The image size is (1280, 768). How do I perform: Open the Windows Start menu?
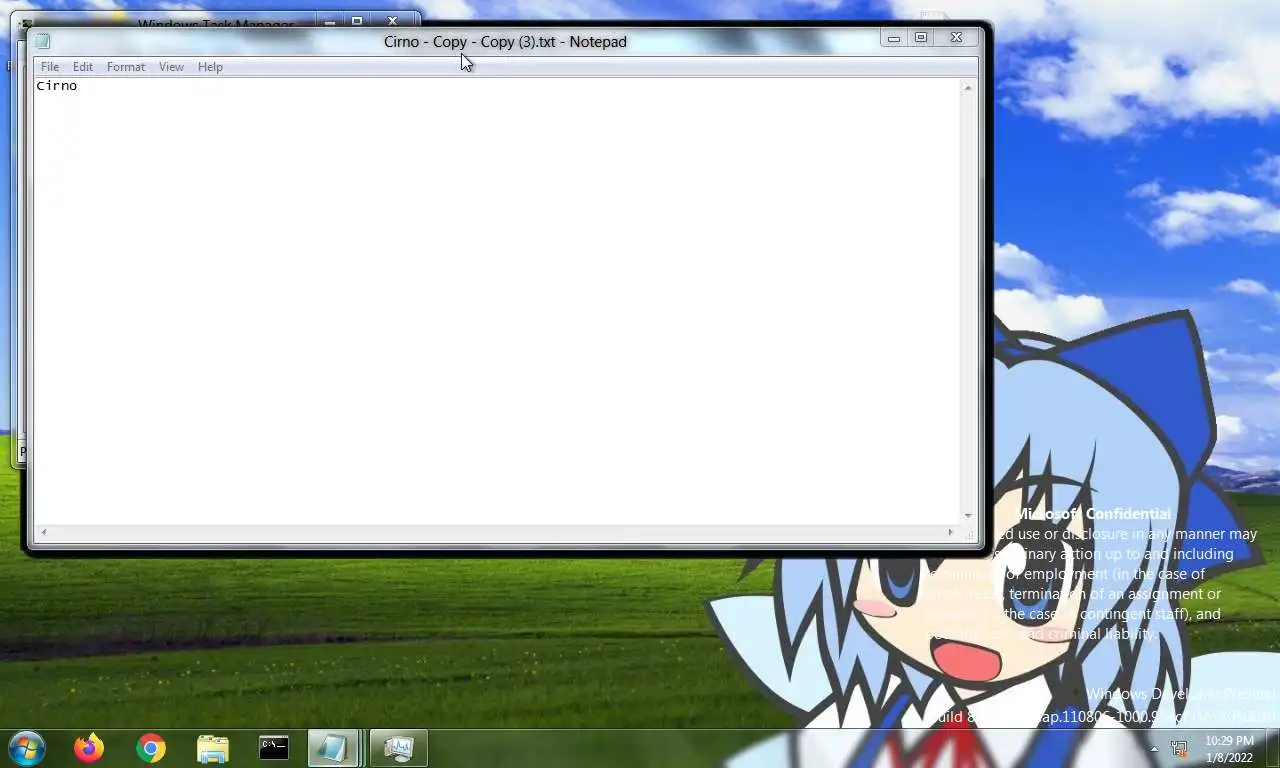click(x=27, y=748)
